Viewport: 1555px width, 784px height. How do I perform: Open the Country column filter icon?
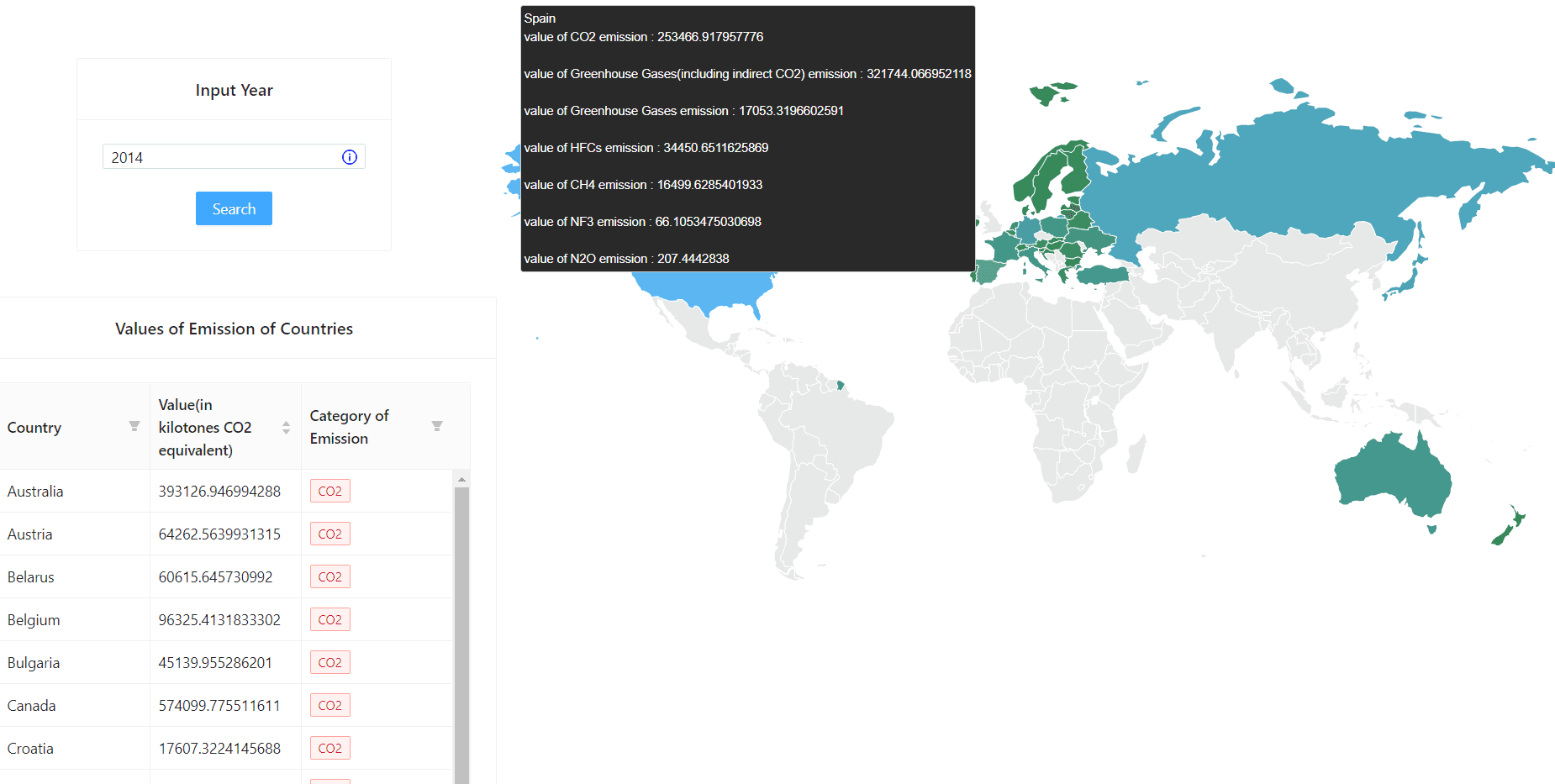pos(134,426)
